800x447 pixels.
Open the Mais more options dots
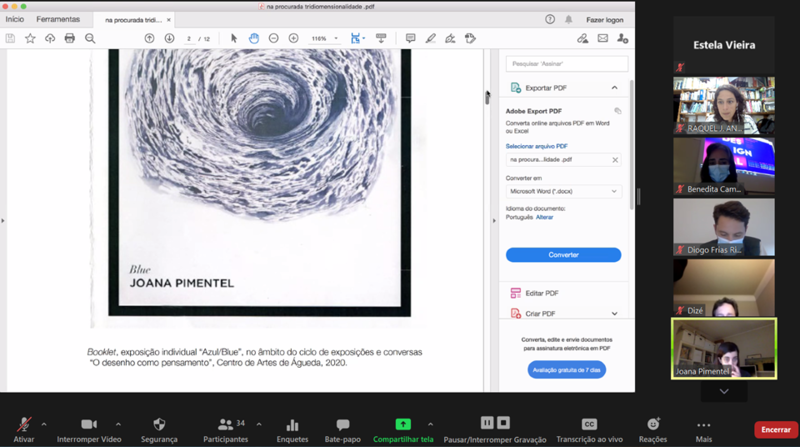coord(704,425)
